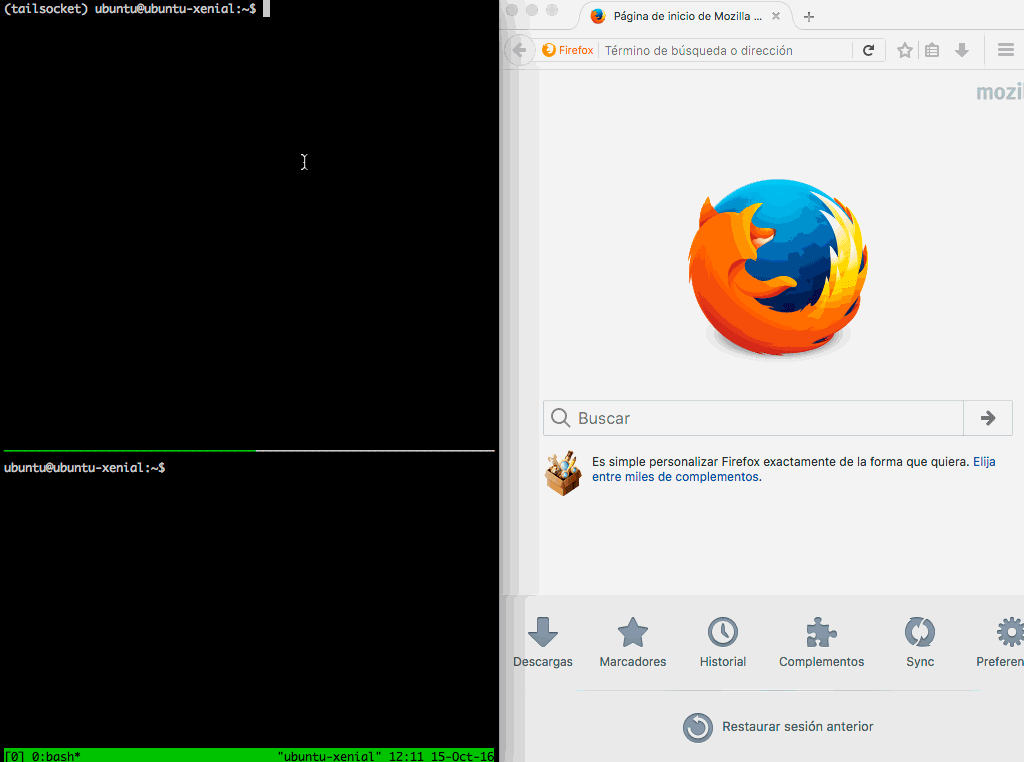
Task: Click the add-ons toolbox icon
Action: 563,473
